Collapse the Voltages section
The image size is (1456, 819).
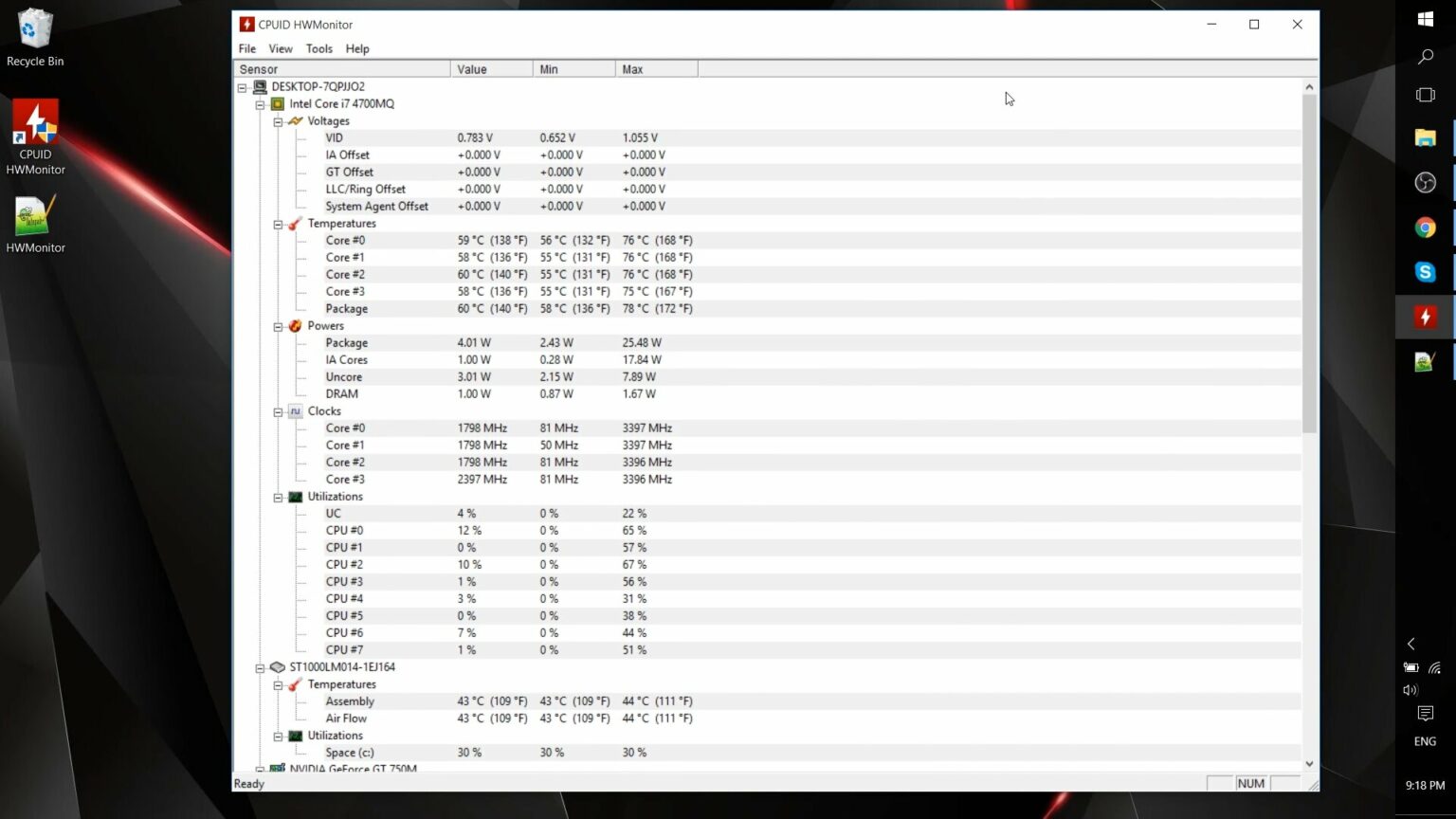pyautogui.click(x=278, y=121)
